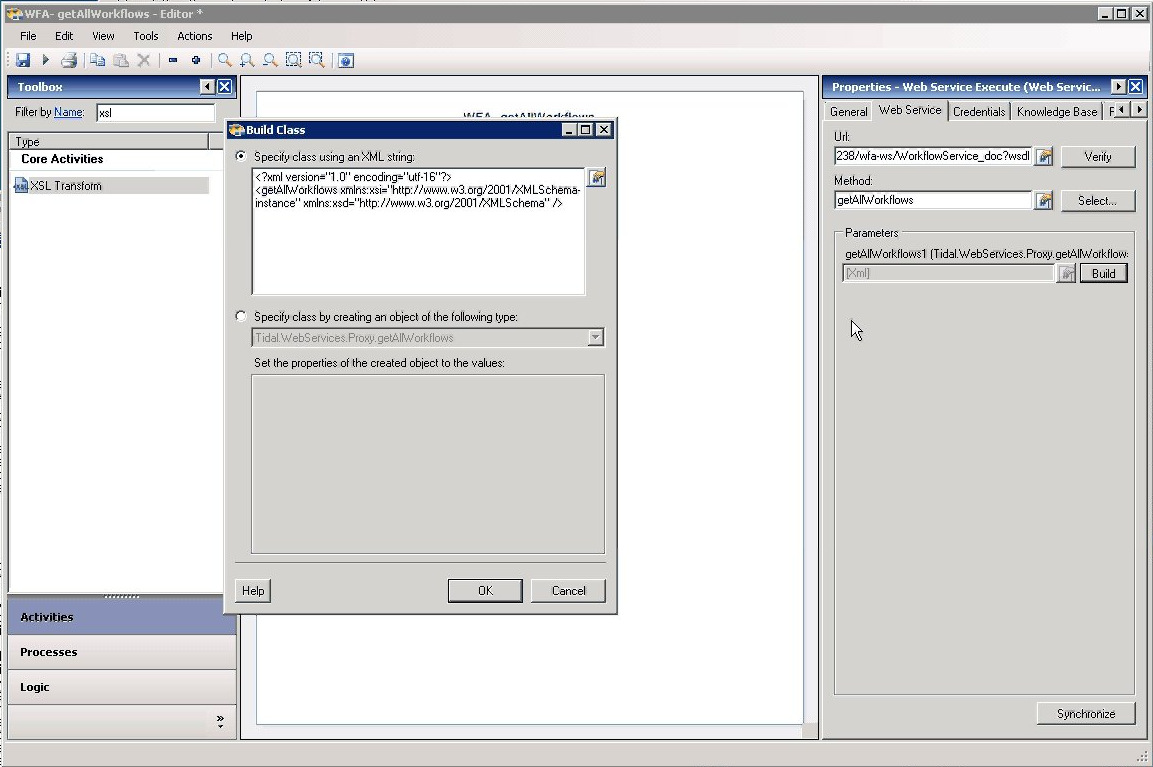This screenshot has width=1153, height=767.
Task: Switch to the Knowledge Base tab
Action: pos(1057,112)
